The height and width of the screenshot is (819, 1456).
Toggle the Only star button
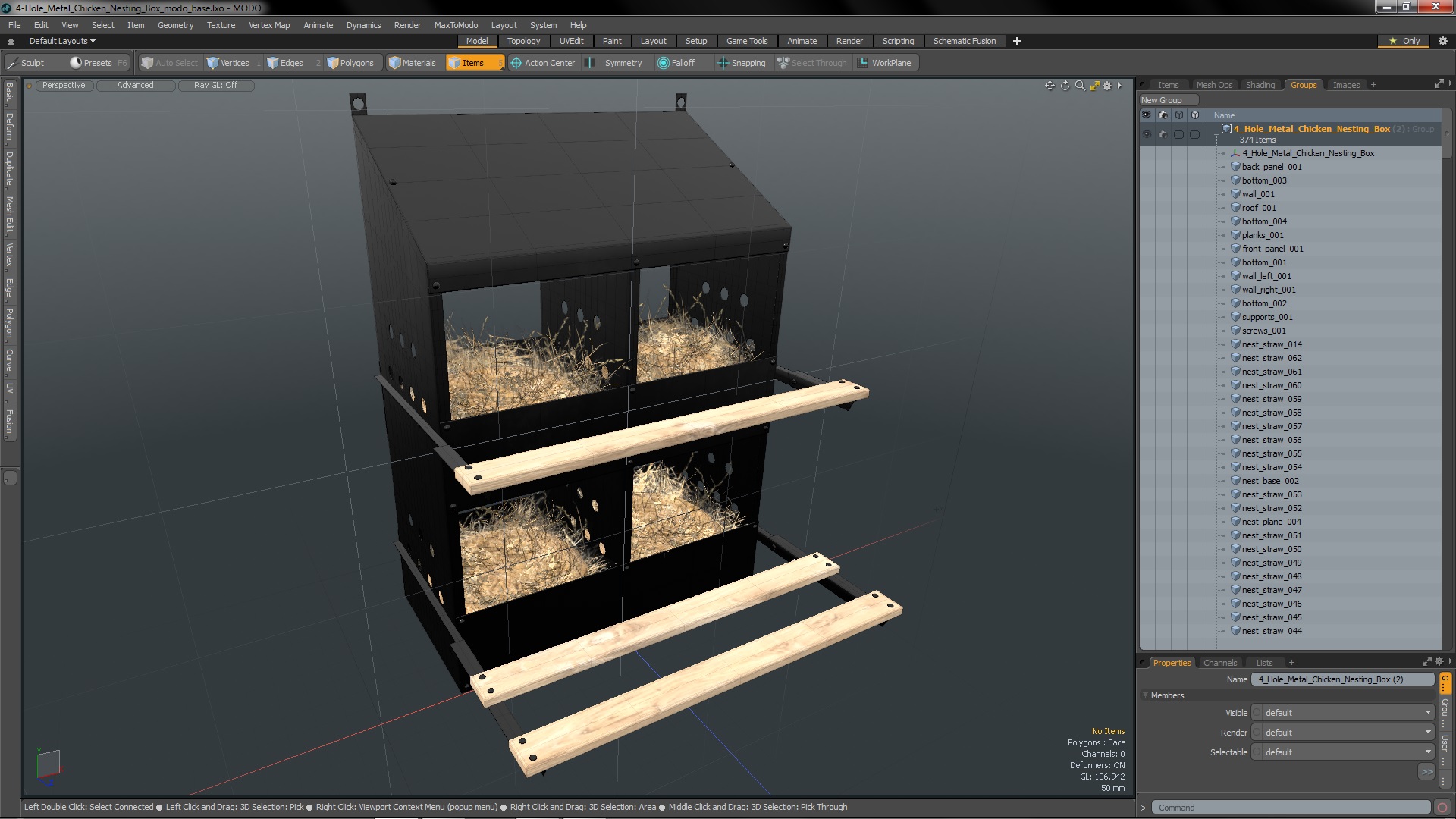1404,41
